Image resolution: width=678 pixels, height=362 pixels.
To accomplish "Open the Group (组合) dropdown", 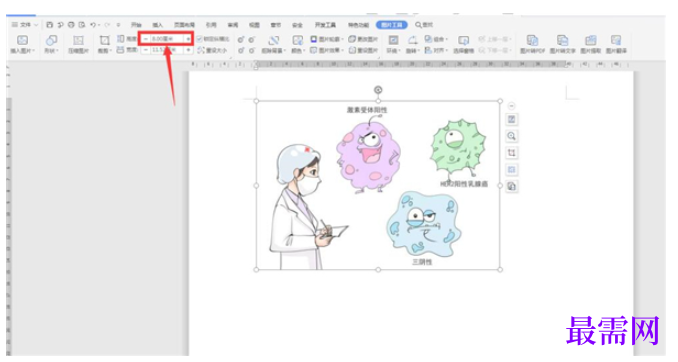I will [436, 39].
